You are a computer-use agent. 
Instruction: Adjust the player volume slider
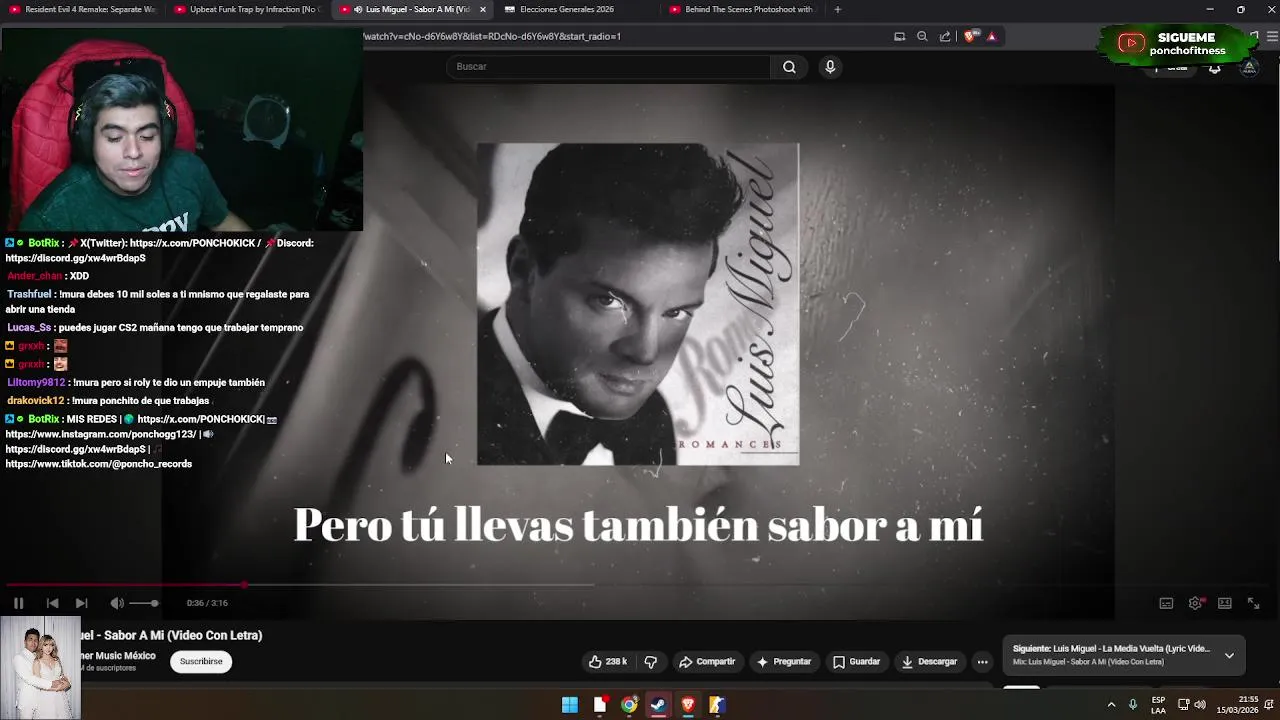point(144,603)
